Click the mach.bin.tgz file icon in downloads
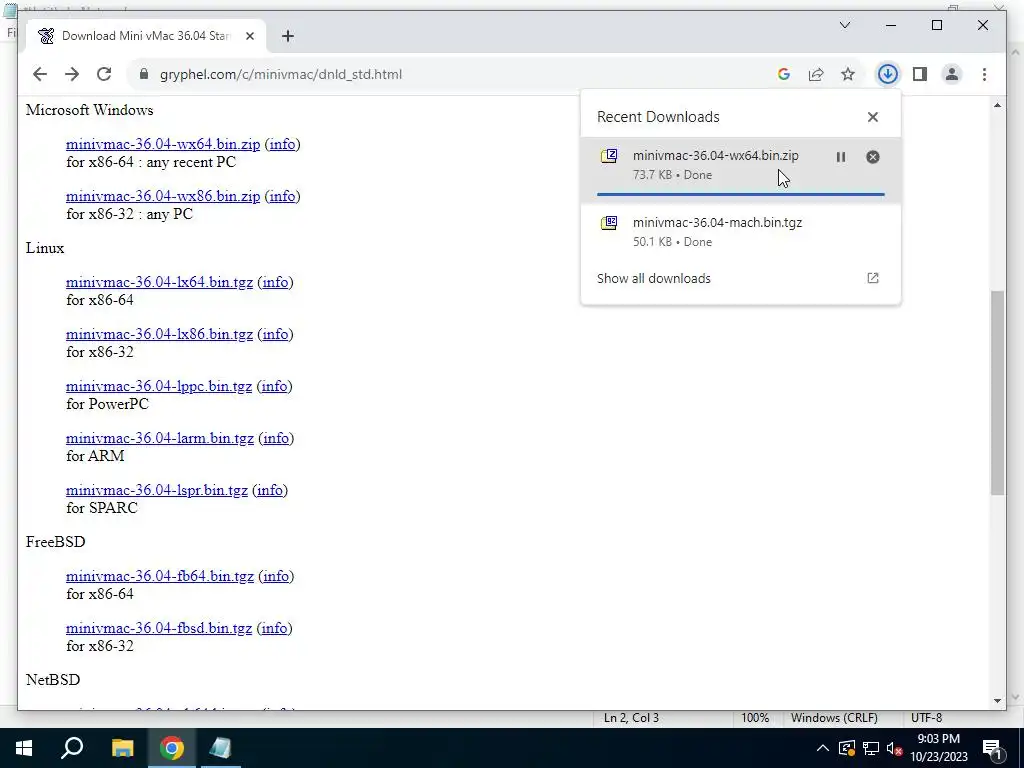 coord(609,223)
